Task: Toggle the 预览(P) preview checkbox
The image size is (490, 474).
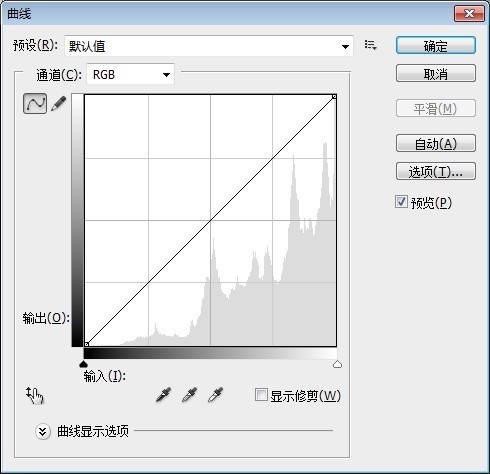Action: tap(401, 202)
